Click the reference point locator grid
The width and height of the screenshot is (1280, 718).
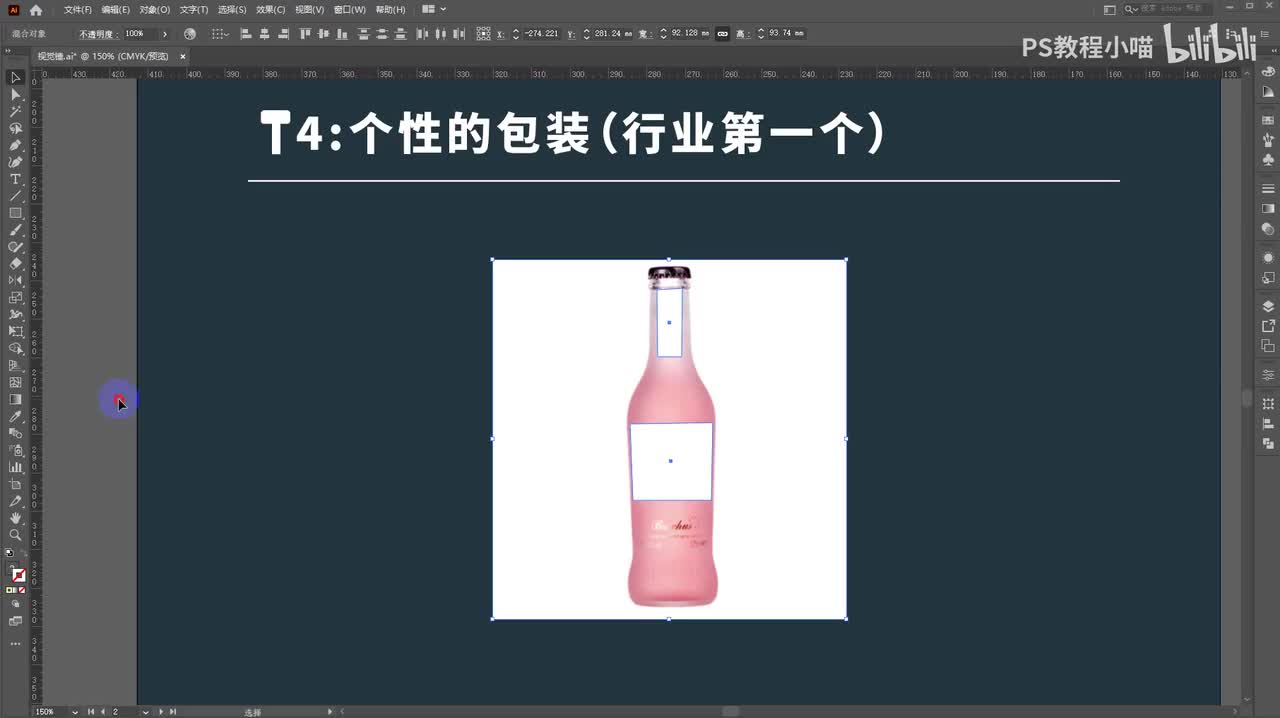tap(483, 33)
